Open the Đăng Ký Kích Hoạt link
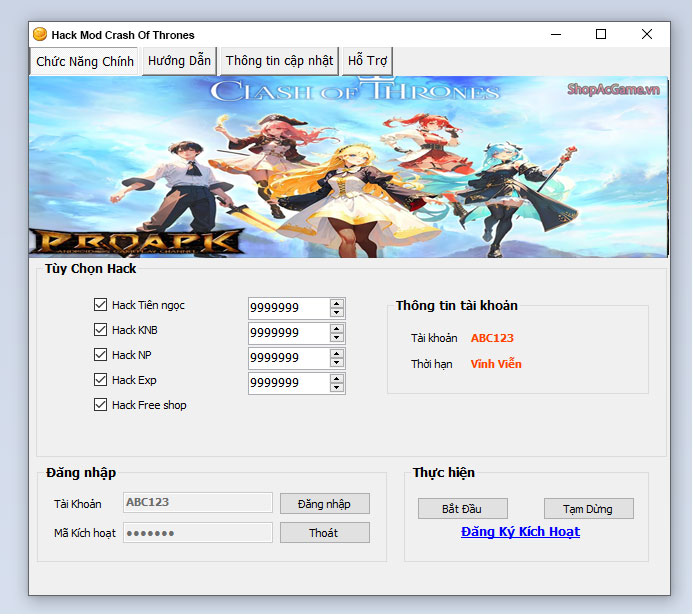This screenshot has height=616, width=693. [520, 532]
